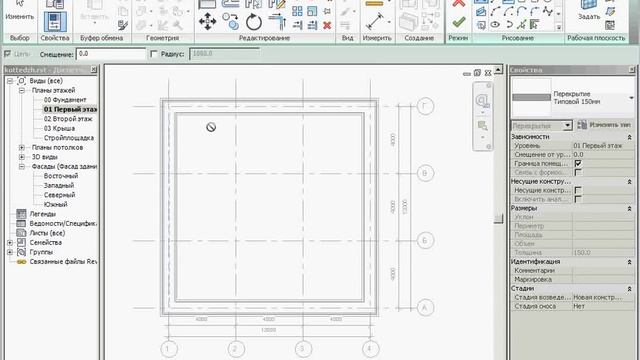Toggle the Несущие констр... checkbox
Viewport: 640px width, 360px height.
click(578, 190)
